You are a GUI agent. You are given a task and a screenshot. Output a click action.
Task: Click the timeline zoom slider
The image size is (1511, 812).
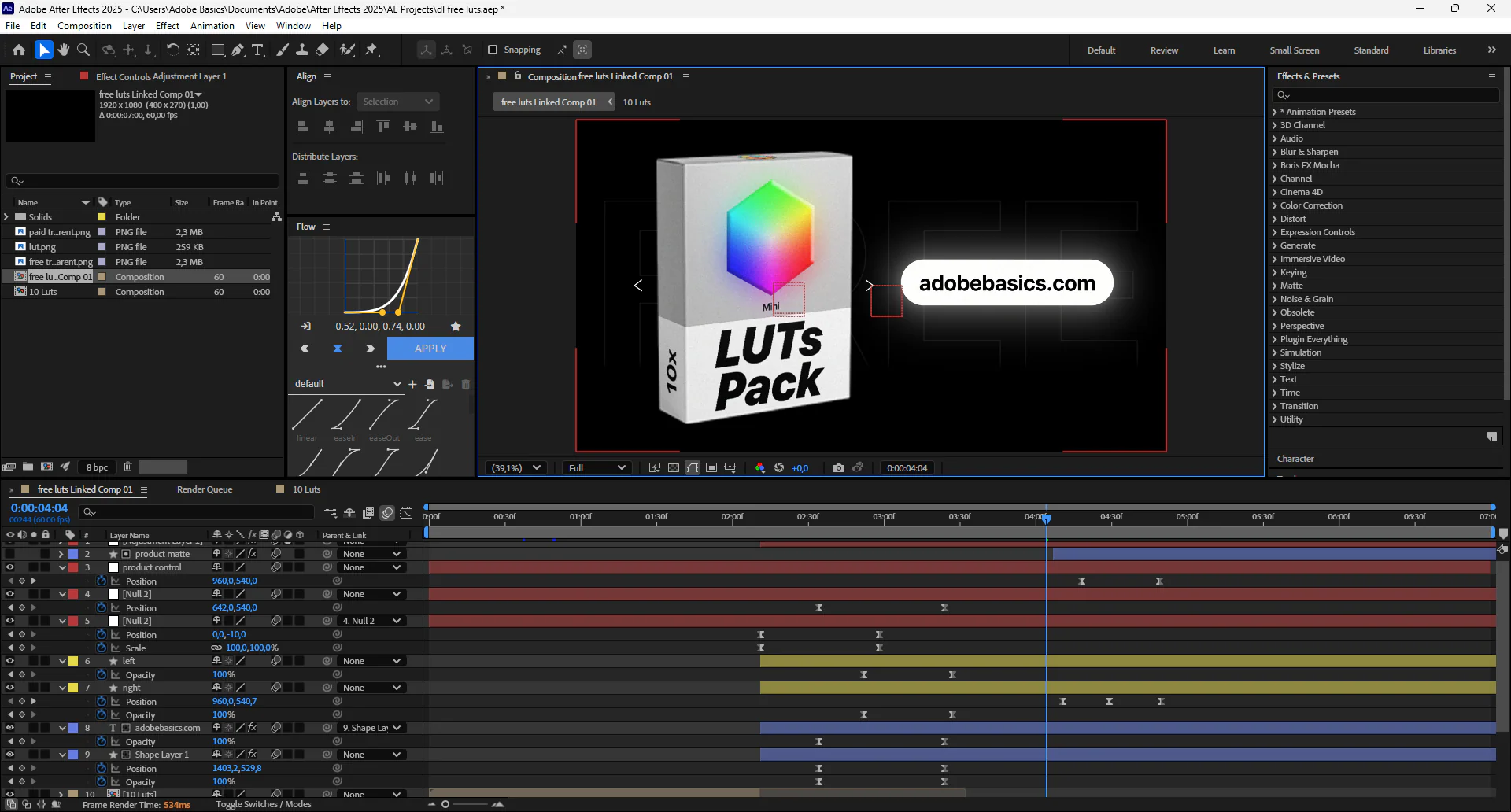tap(464, 804)
